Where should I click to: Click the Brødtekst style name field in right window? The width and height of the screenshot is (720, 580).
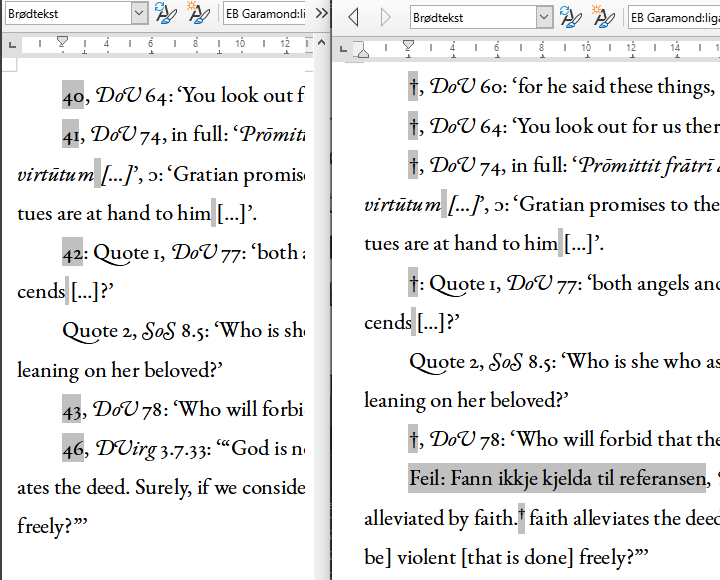(x=470, y=17)
